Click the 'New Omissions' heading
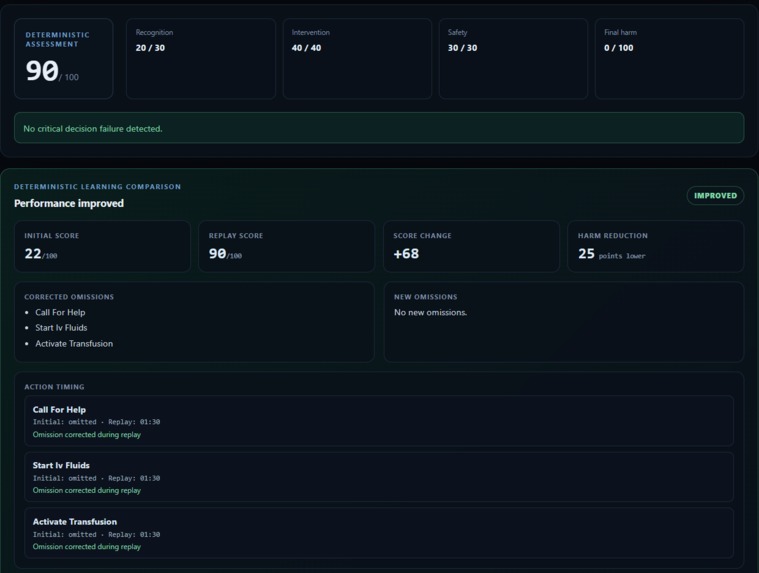 (x=425, y=297)
